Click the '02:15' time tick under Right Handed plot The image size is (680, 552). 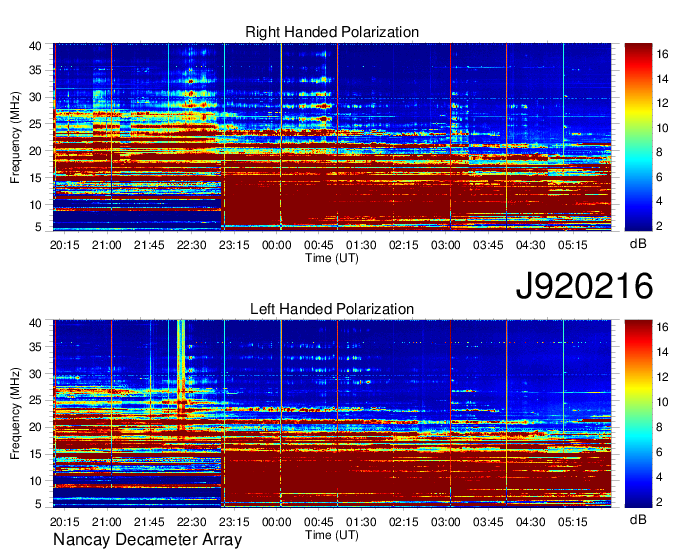pyautogui.click(x=404, y=245)
